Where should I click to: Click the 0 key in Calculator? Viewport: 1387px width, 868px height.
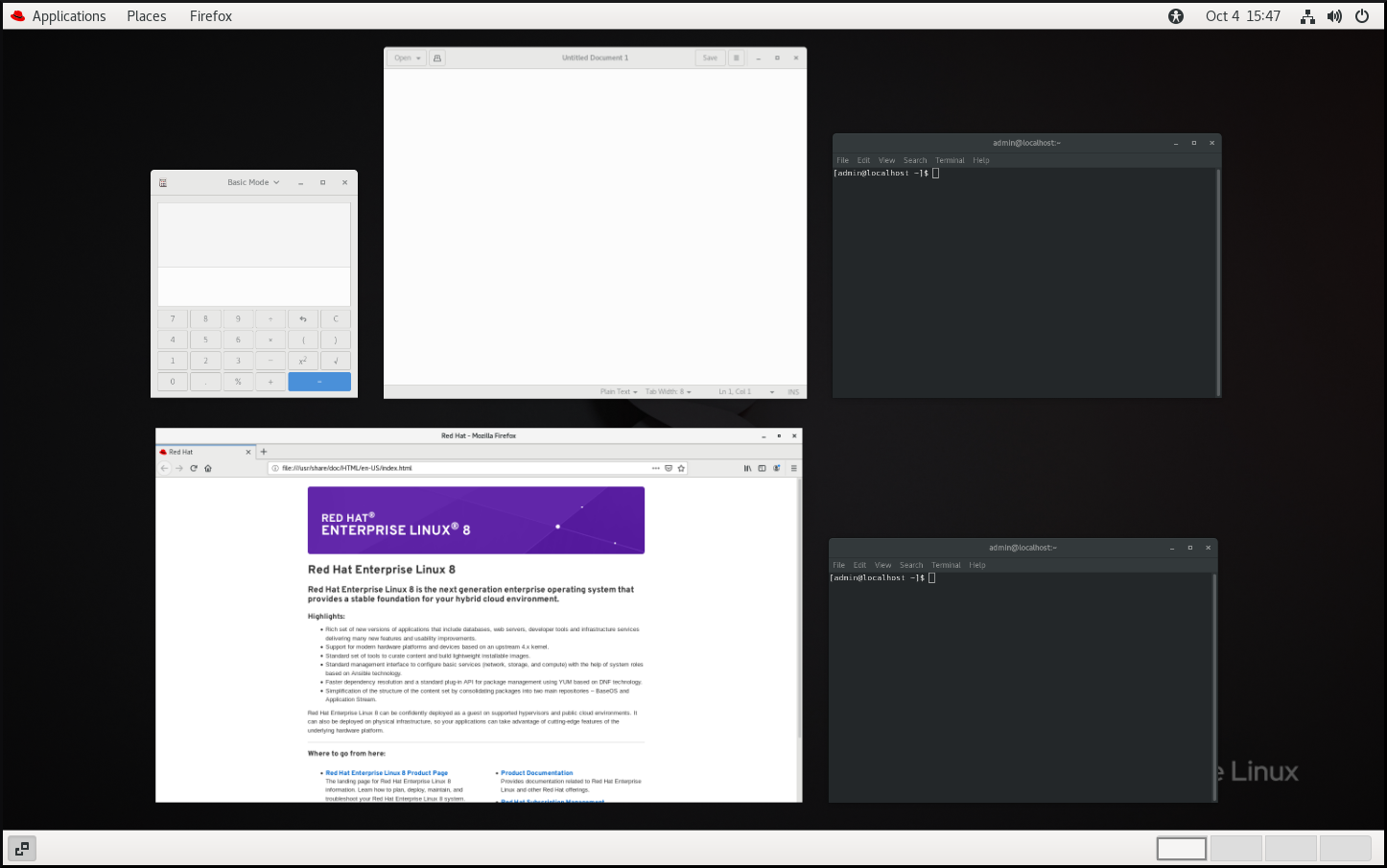[173, 382]
